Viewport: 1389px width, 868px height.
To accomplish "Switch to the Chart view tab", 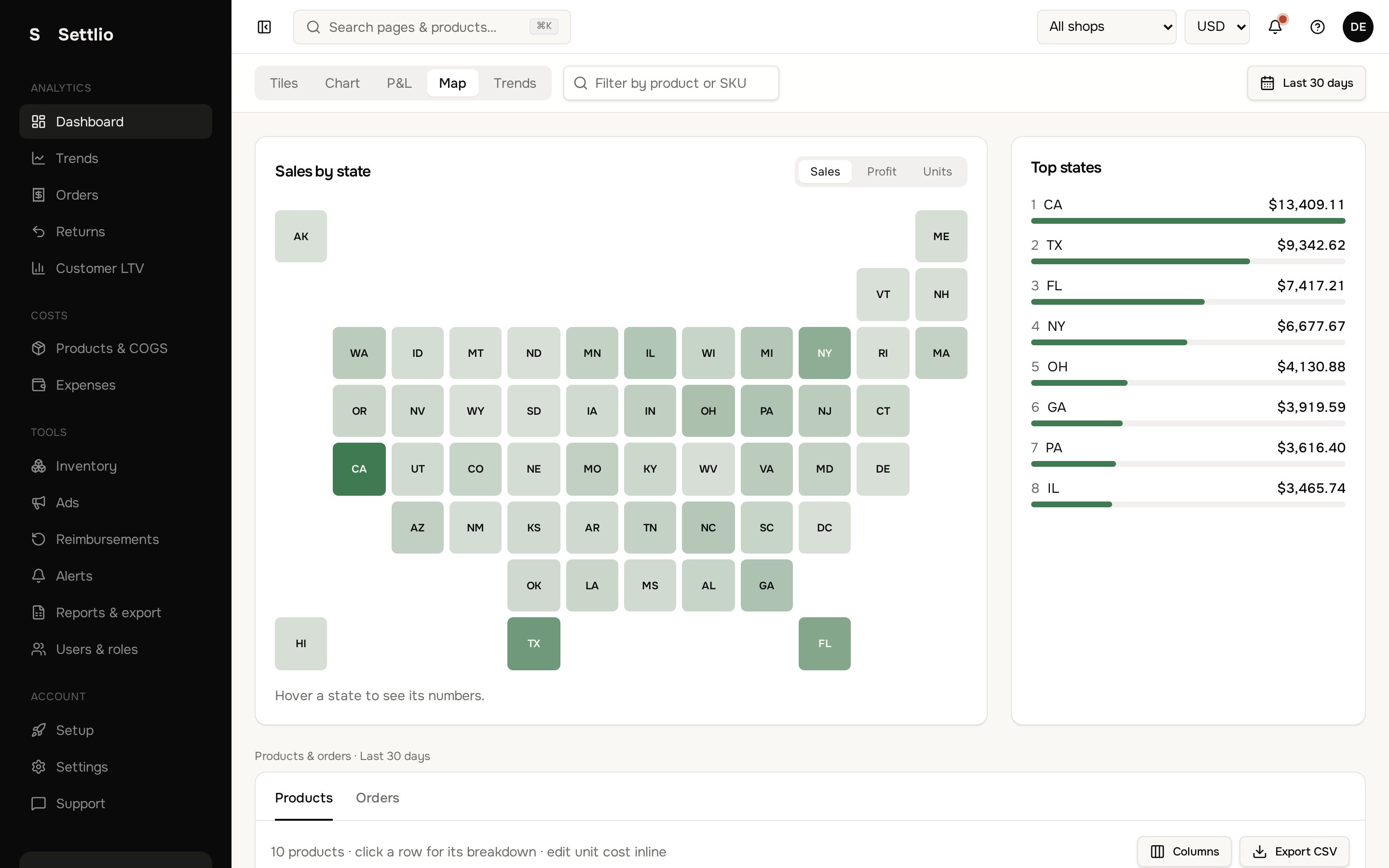I will tap(342, 83).
